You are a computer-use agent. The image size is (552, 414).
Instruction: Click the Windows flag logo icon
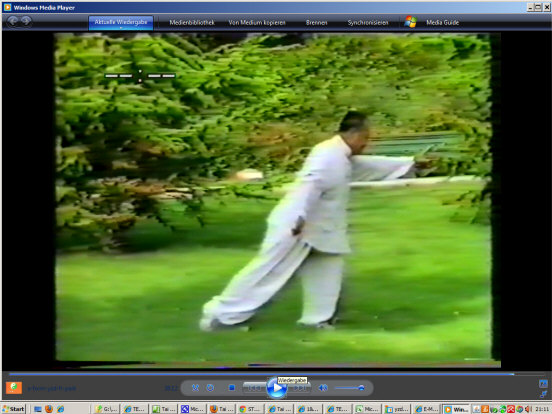410,22
